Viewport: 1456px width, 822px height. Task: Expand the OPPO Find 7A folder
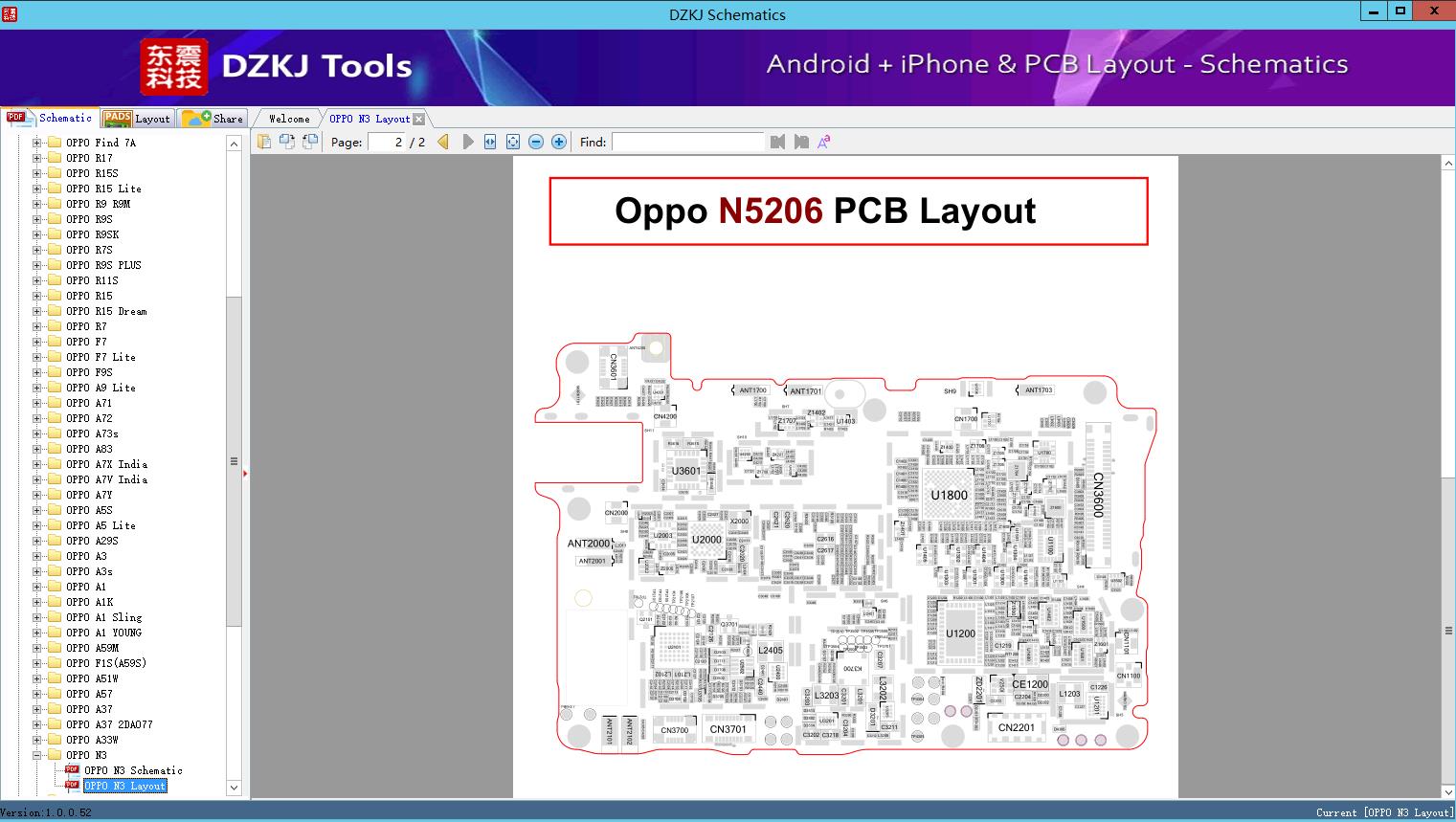coord(34,142)
